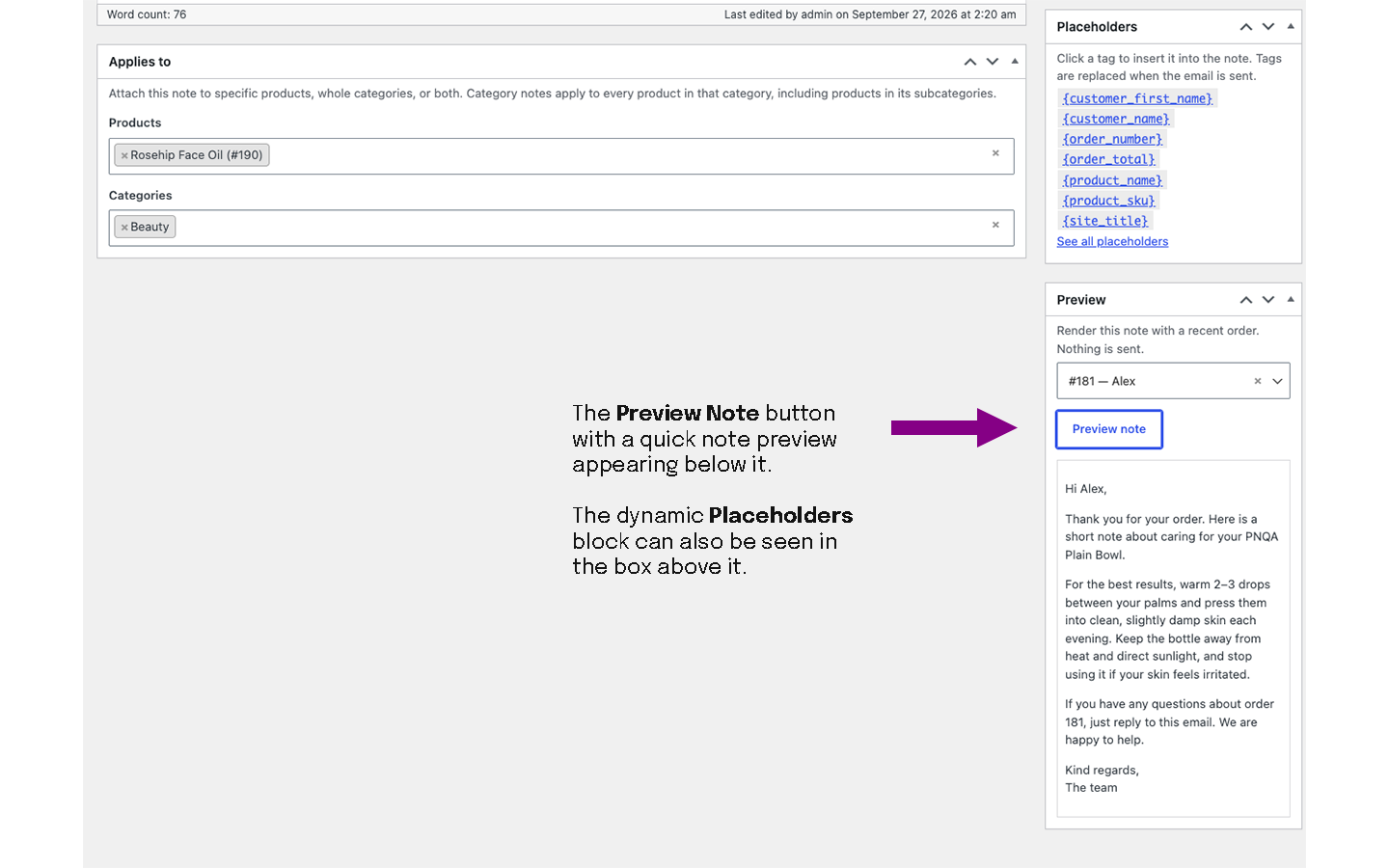Clear all selected categories

click(995, 225)
